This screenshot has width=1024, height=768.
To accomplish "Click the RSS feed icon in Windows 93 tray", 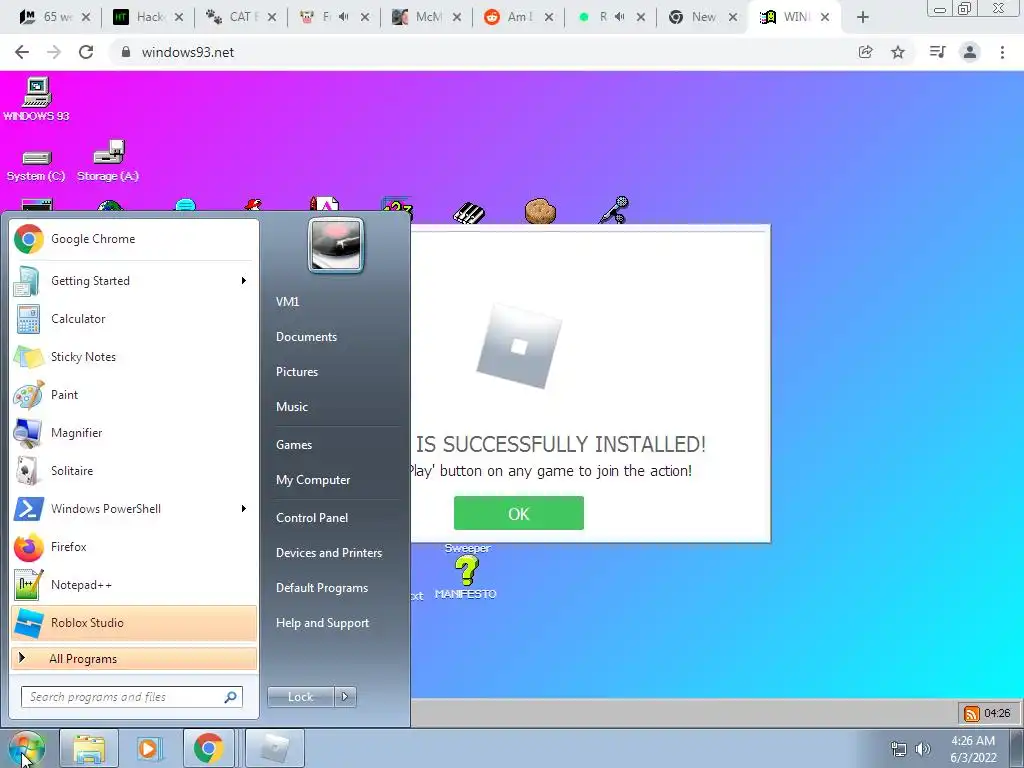I will tap(971, 713).
